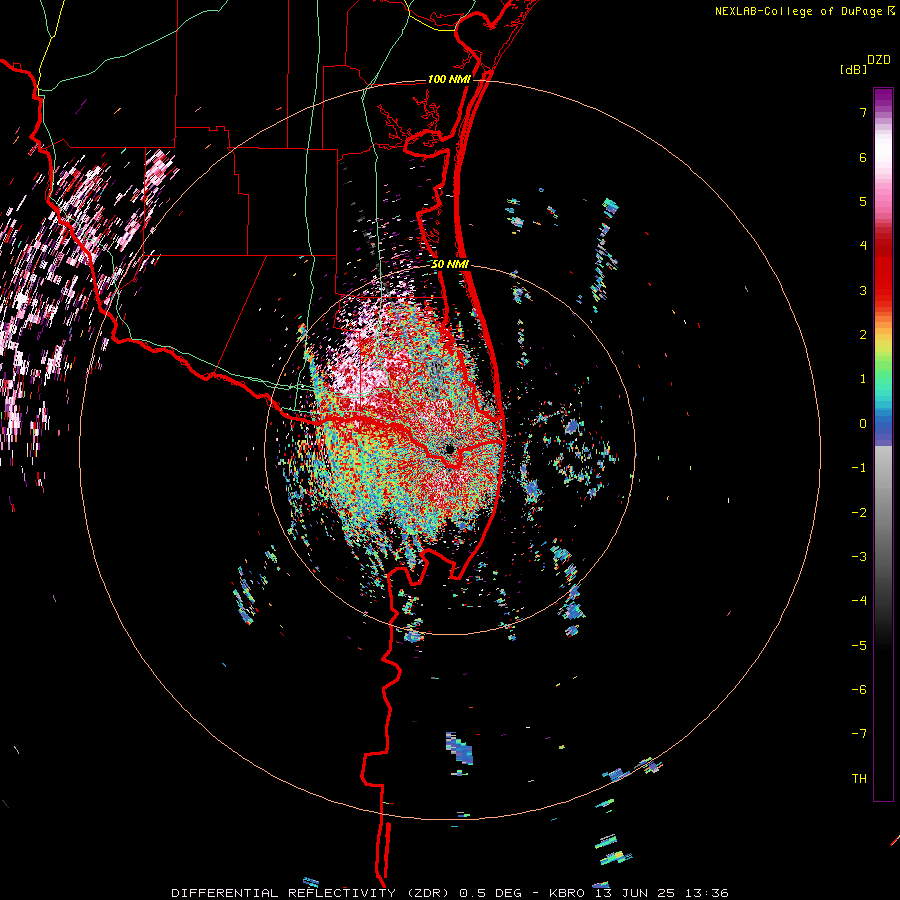Screen dimensions: 900x900
Task: Click the DZD product label above color scale
Action: point(879,60)
